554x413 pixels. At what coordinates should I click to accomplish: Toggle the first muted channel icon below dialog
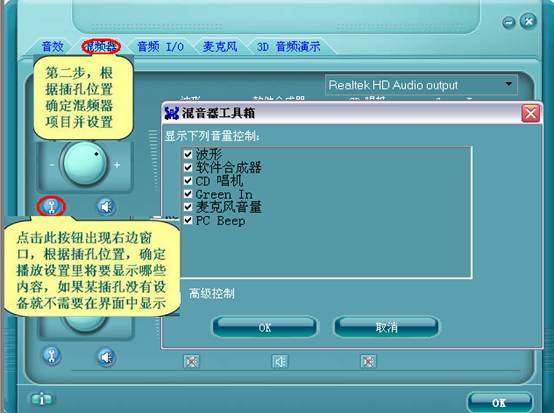point(191,361)
